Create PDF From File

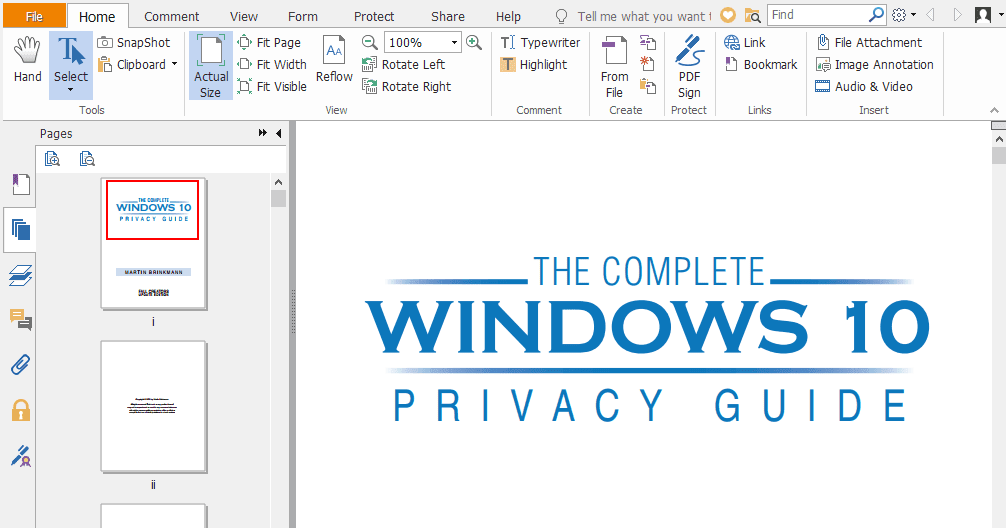[615, 67]
